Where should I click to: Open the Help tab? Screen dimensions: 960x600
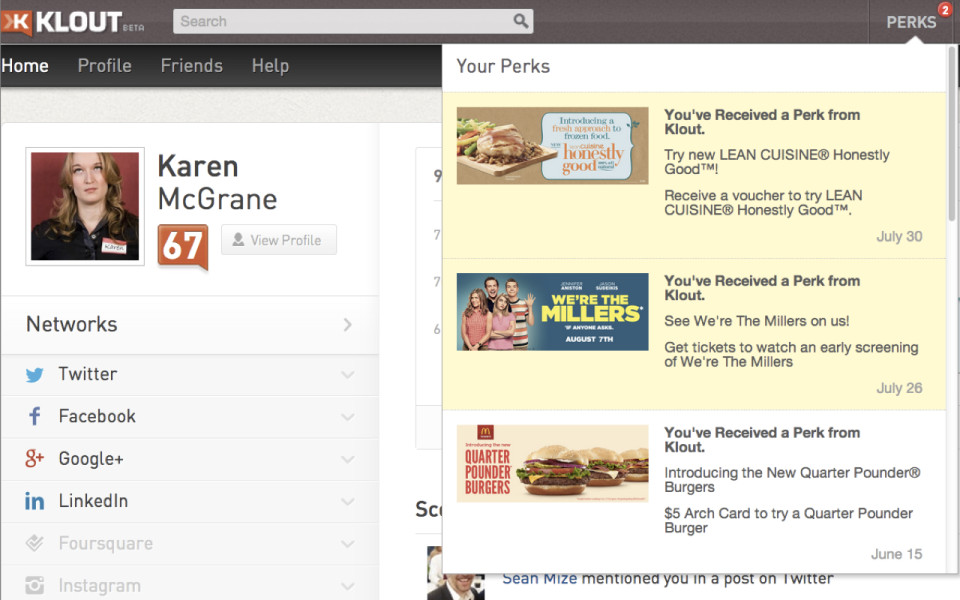point(270,66)
